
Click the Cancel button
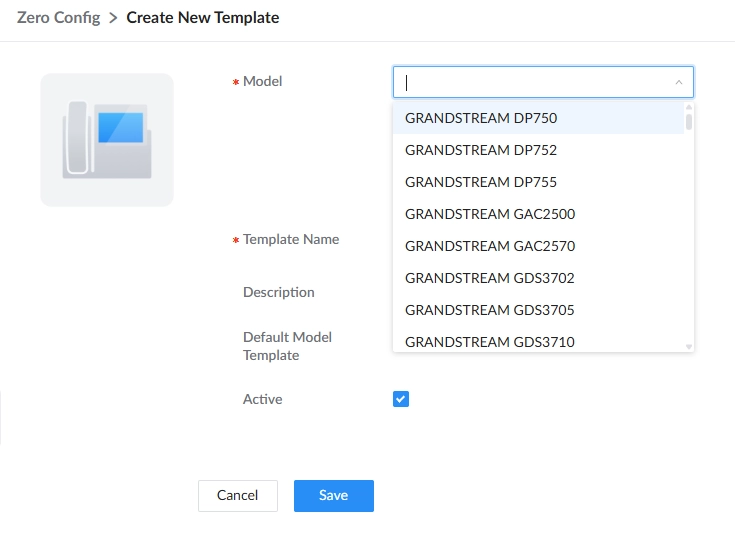tap(238, 496)
